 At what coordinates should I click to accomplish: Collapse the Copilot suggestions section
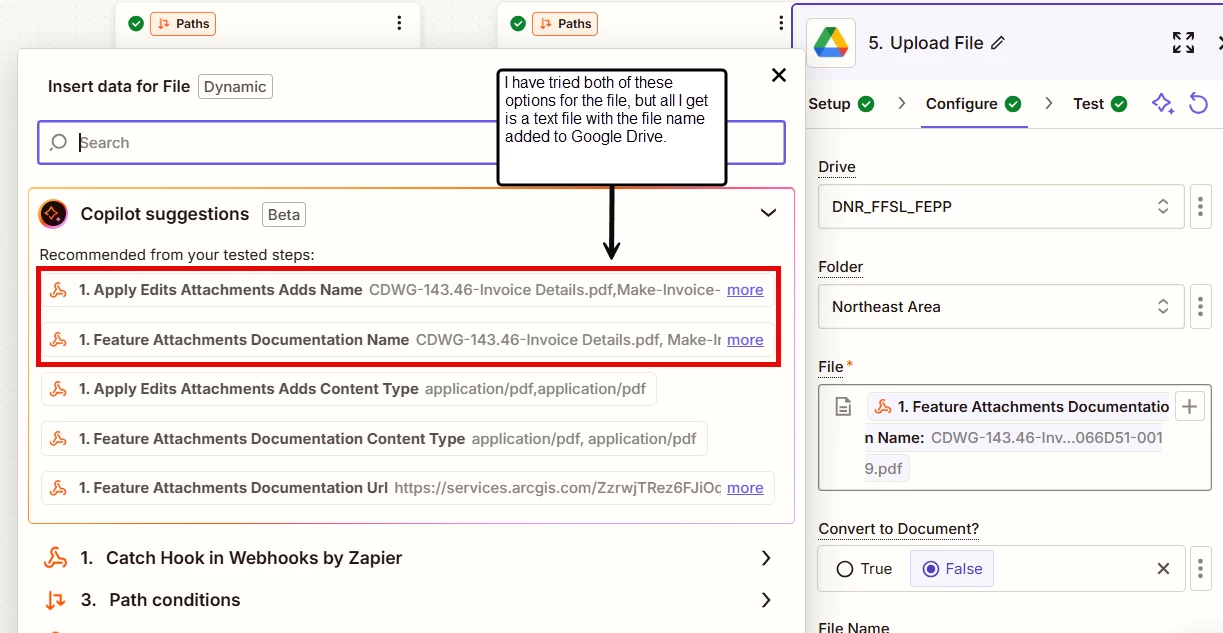(768, 213)
